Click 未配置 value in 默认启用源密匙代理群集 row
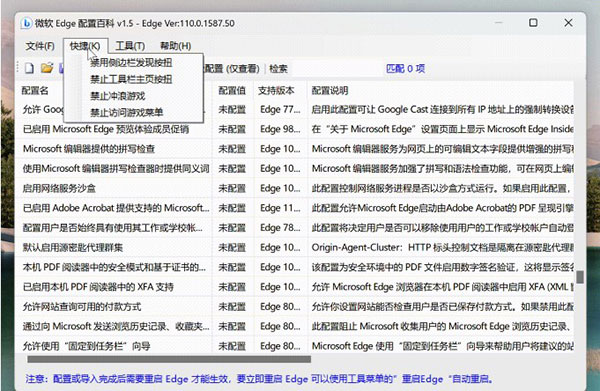 pyautogui.click(x=232, y=248)
